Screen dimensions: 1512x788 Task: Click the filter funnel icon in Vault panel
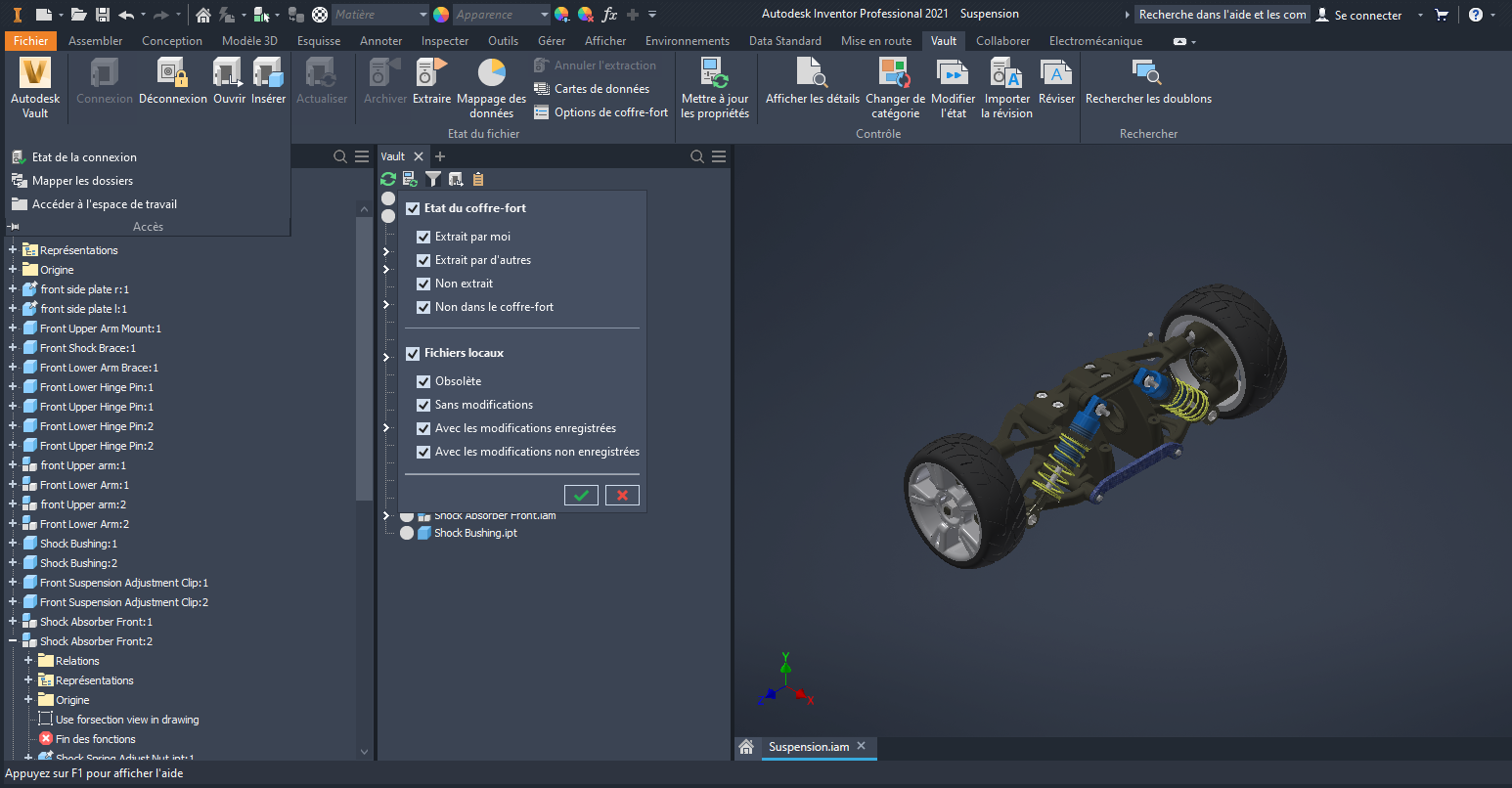click(433, 179)
